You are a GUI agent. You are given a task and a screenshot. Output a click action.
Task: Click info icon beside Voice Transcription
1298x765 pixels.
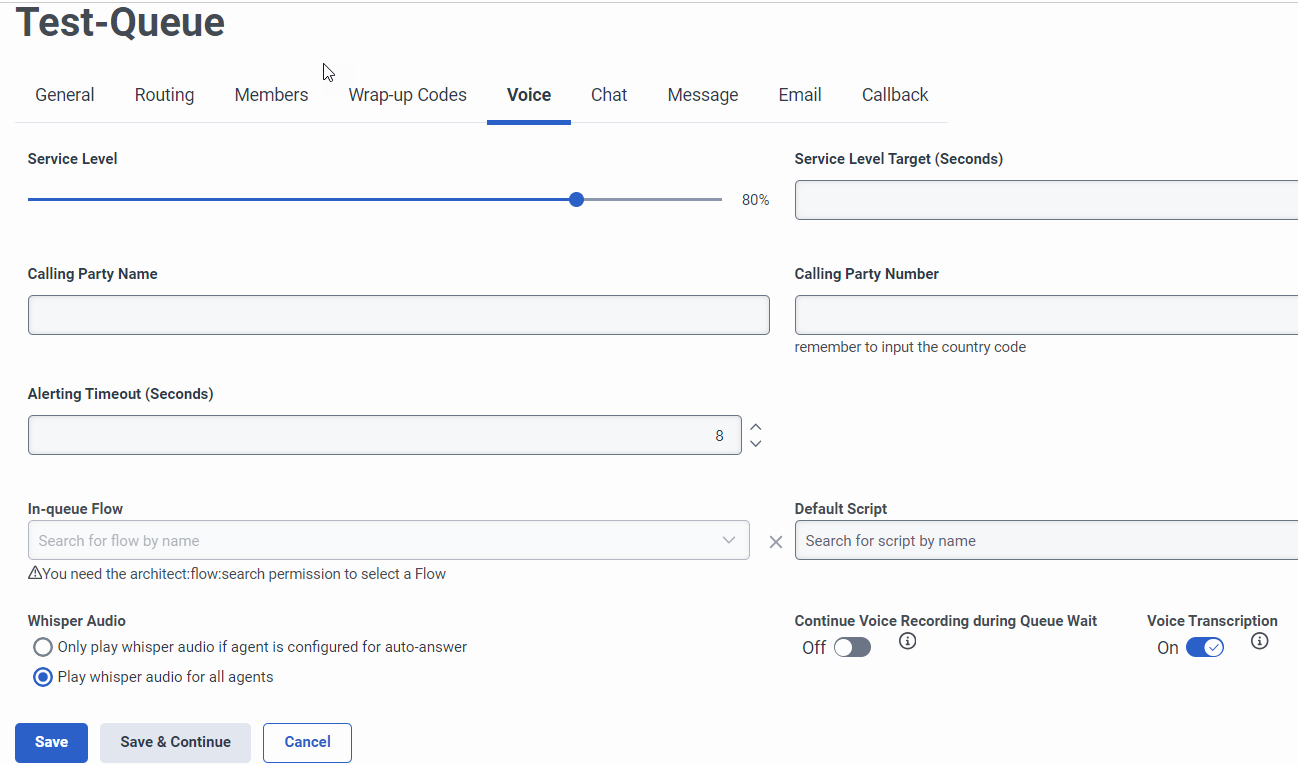tap(1259, 641)
